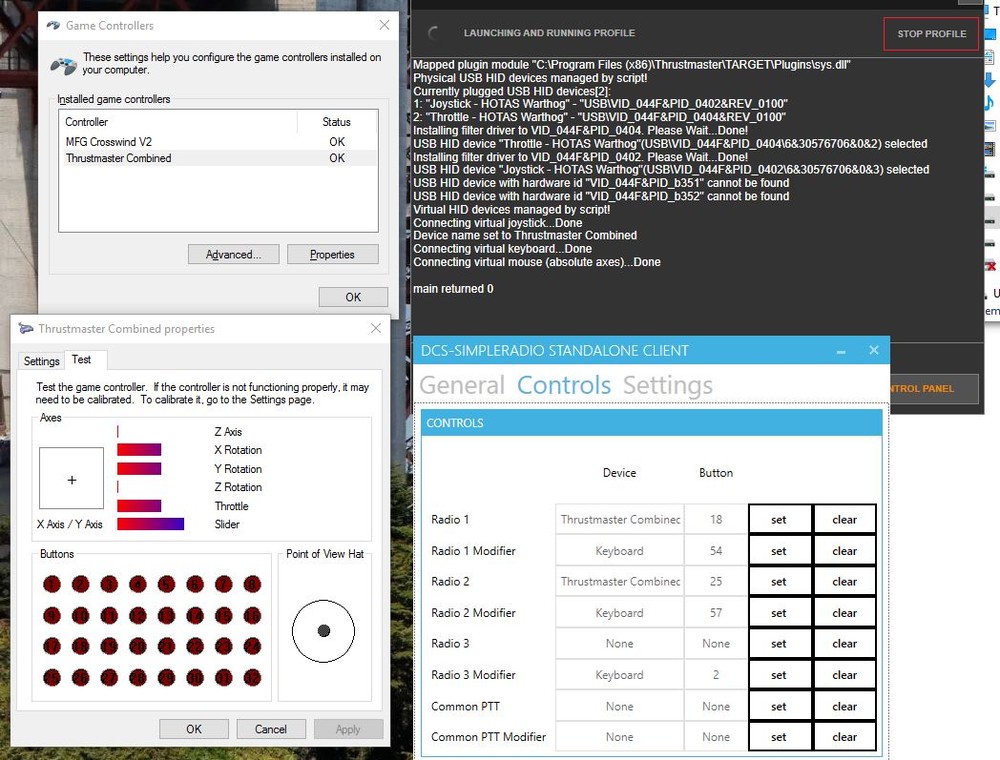Click the Thrustmaster Combined properties title bar icon

point(26,328)
